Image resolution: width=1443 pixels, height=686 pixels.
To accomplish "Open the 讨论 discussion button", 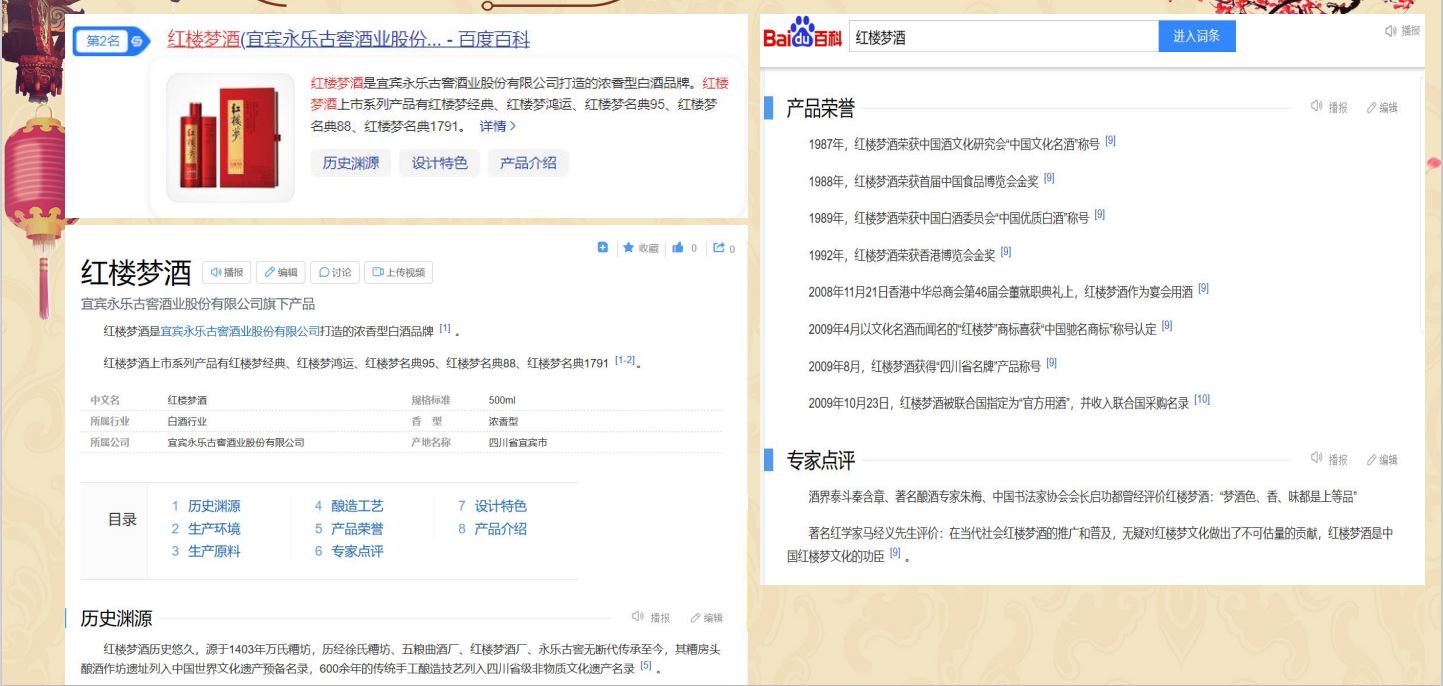I will click(335, 272).
